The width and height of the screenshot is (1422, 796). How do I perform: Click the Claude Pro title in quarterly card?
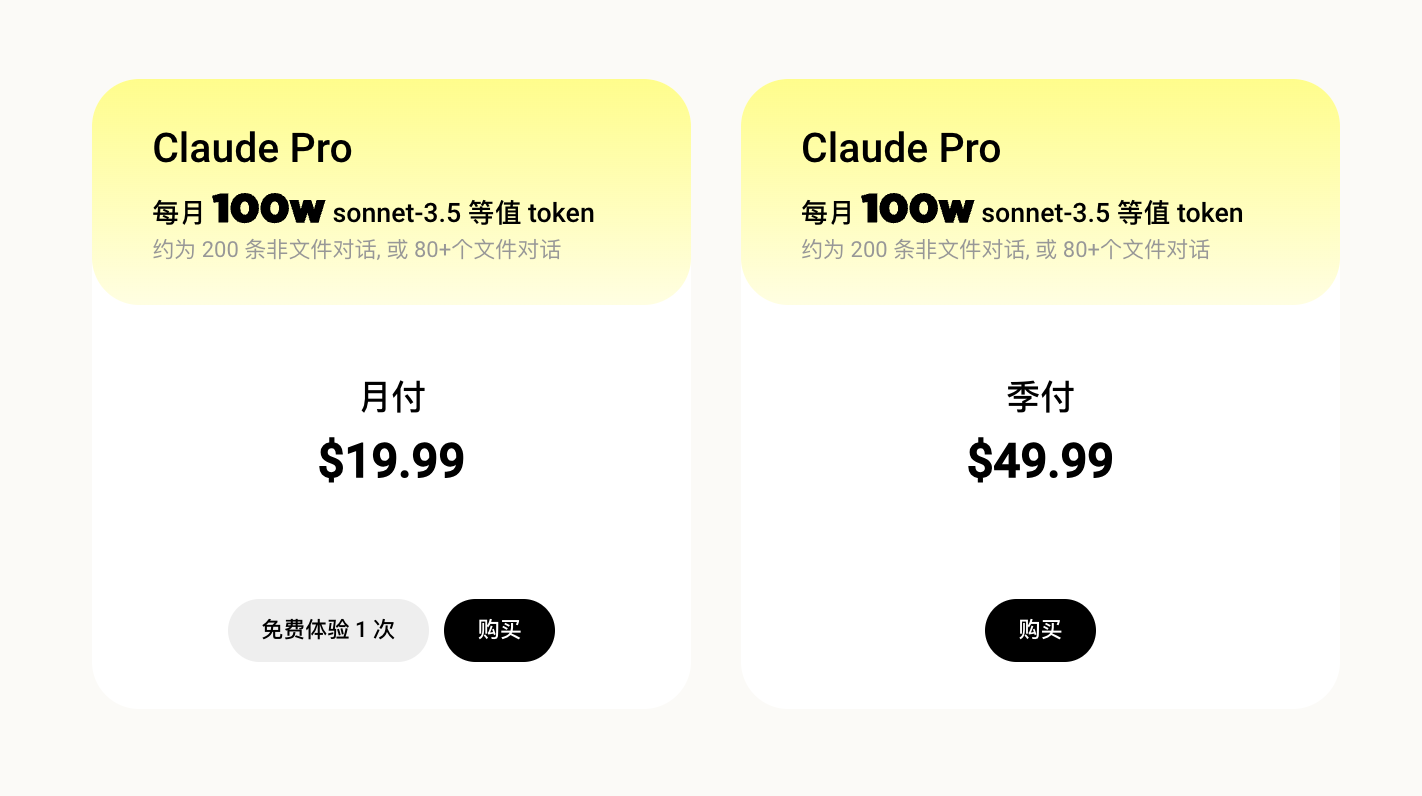pyautogui.click(x=901, y=148)
